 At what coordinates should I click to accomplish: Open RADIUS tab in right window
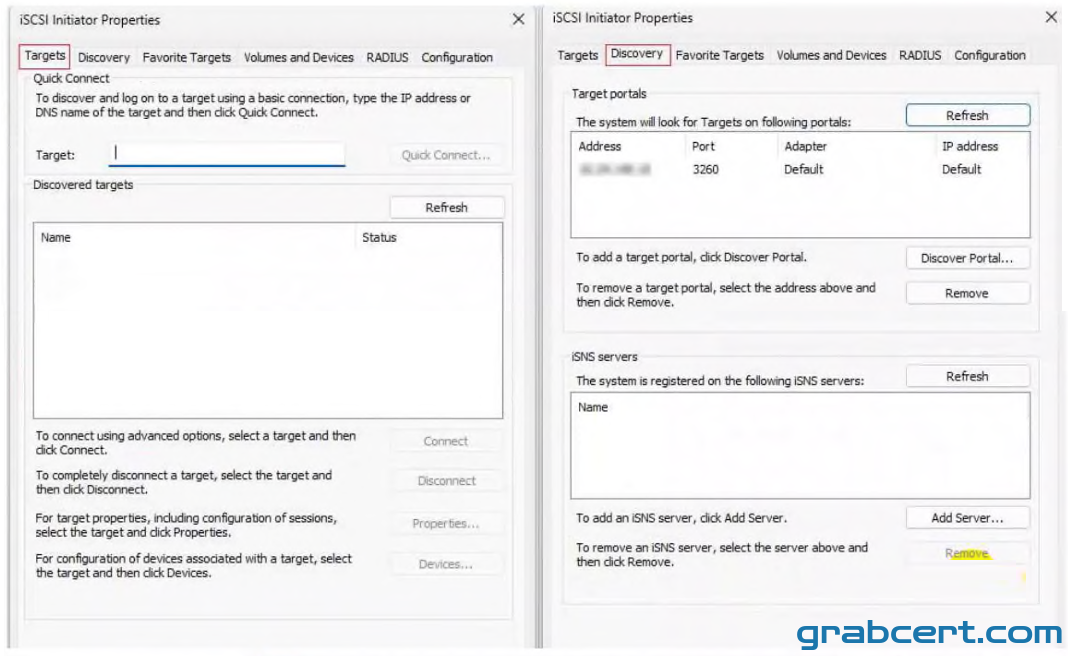tap(920, 55)
